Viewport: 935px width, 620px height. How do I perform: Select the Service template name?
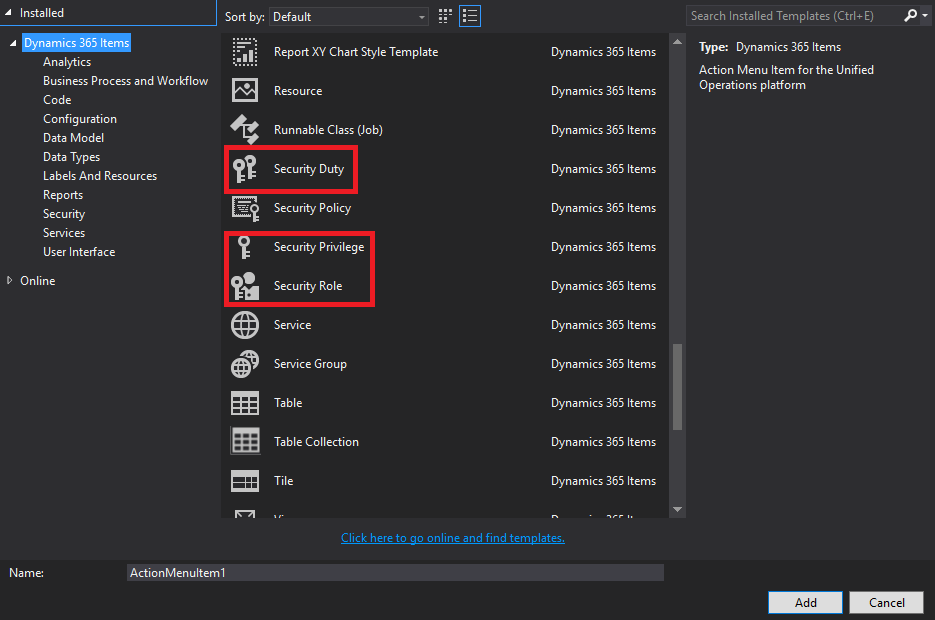(292, 325)
